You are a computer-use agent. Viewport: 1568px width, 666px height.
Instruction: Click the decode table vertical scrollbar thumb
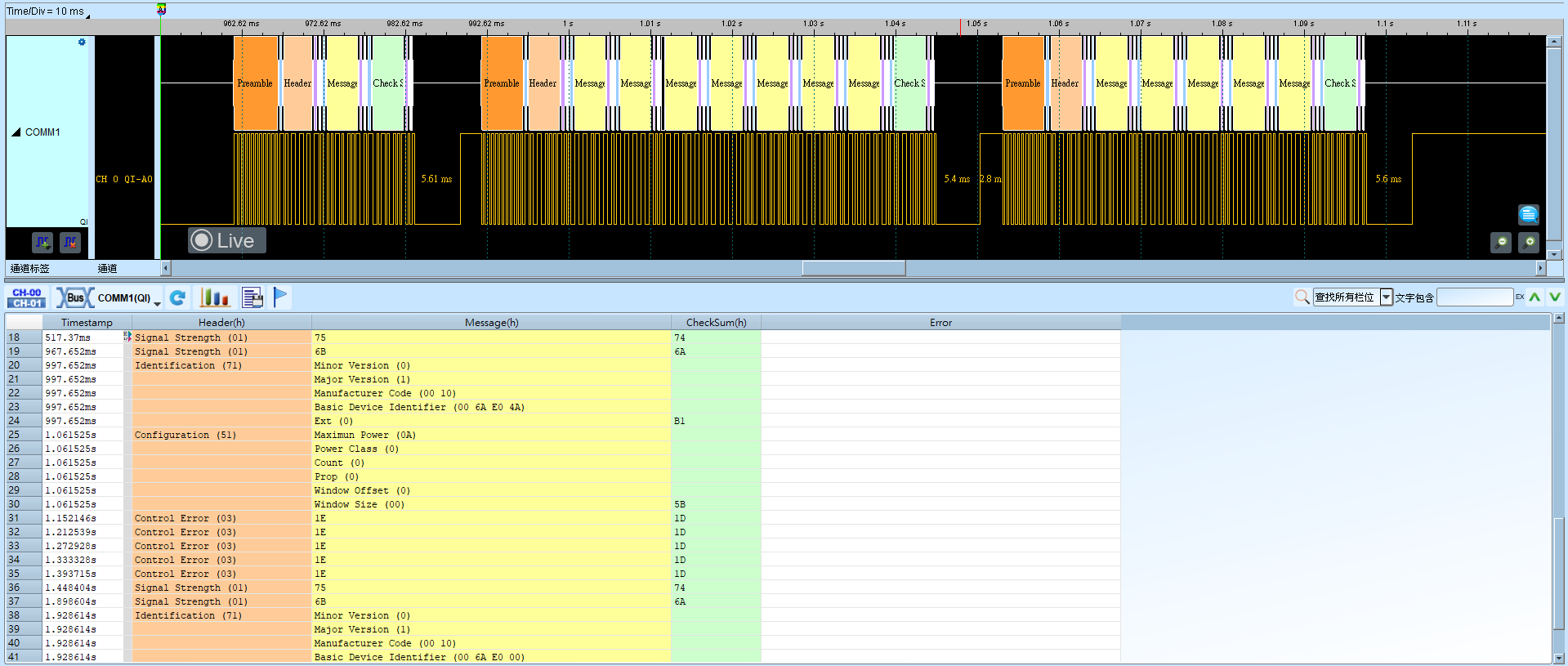pos(1559,574)
